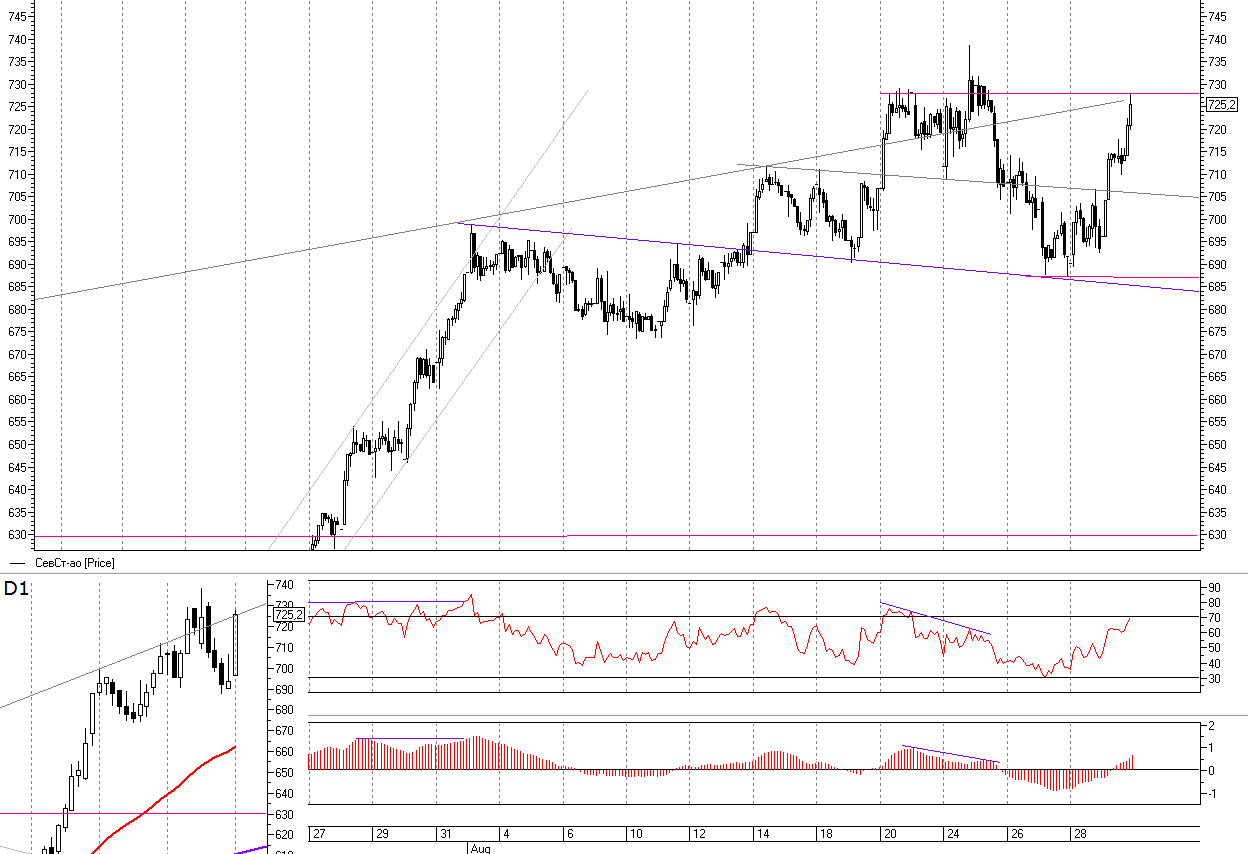Click the 630 level on right price axis

click(x=1217, y=535)
